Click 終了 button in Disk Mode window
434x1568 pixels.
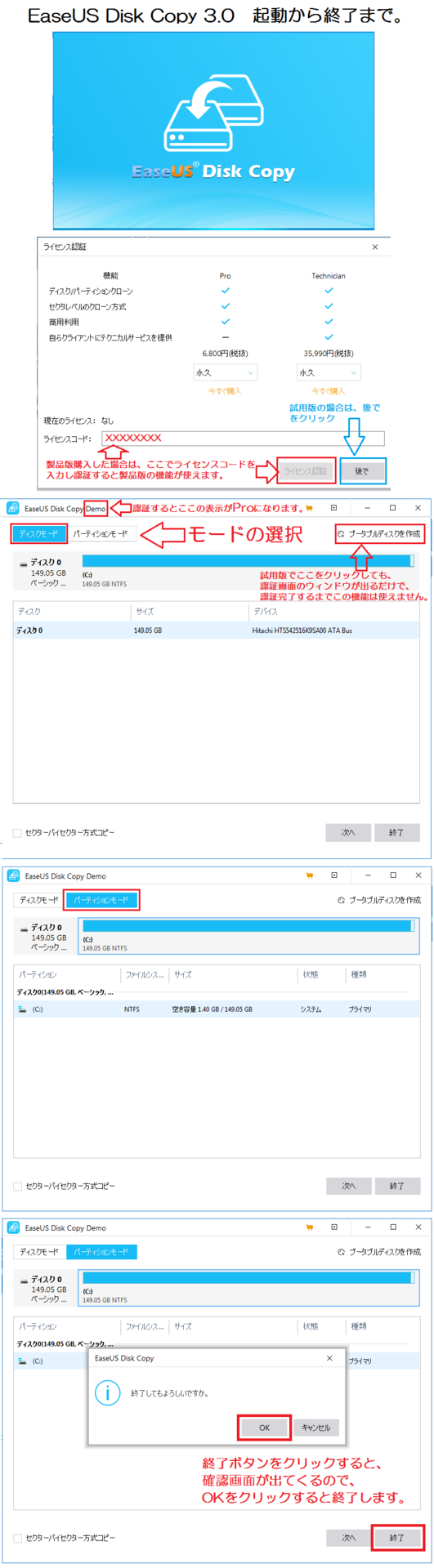pos(396,832)
